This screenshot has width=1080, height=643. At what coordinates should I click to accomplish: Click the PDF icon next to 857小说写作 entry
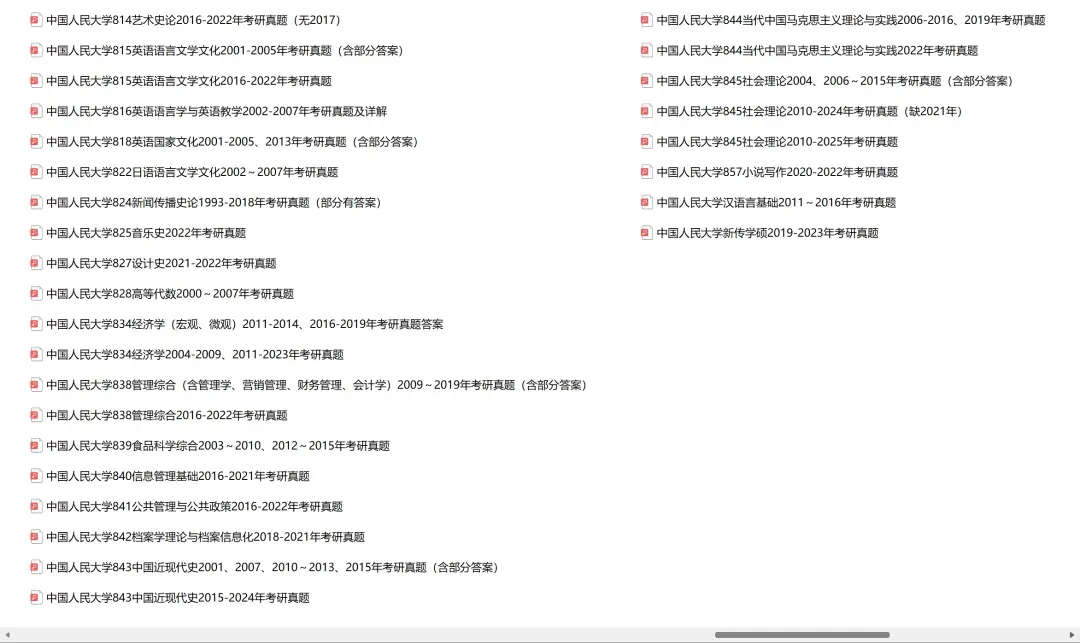pos(646,171)
